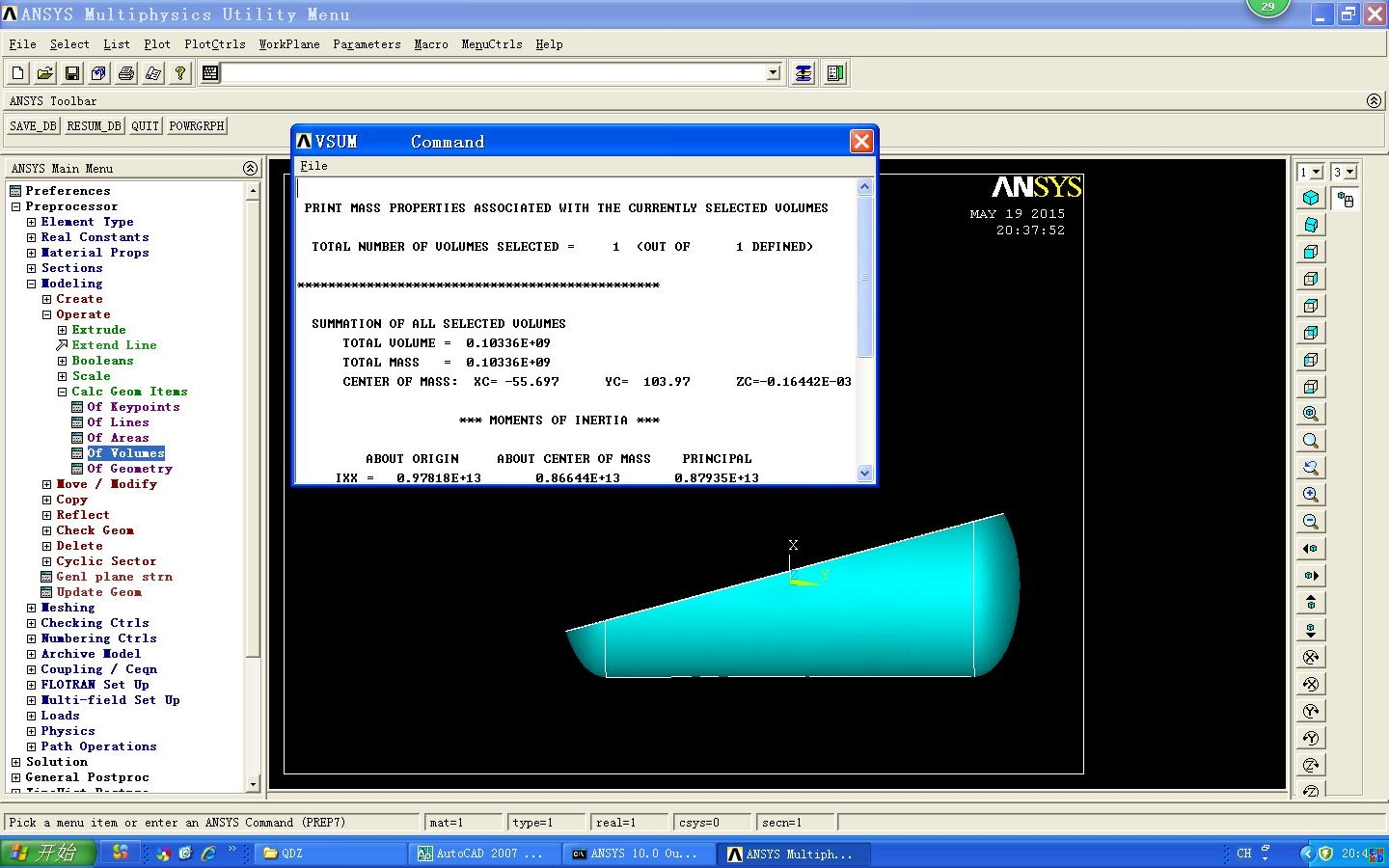
Task: Expand the Meshing tree node
Action: coord(31,608)
